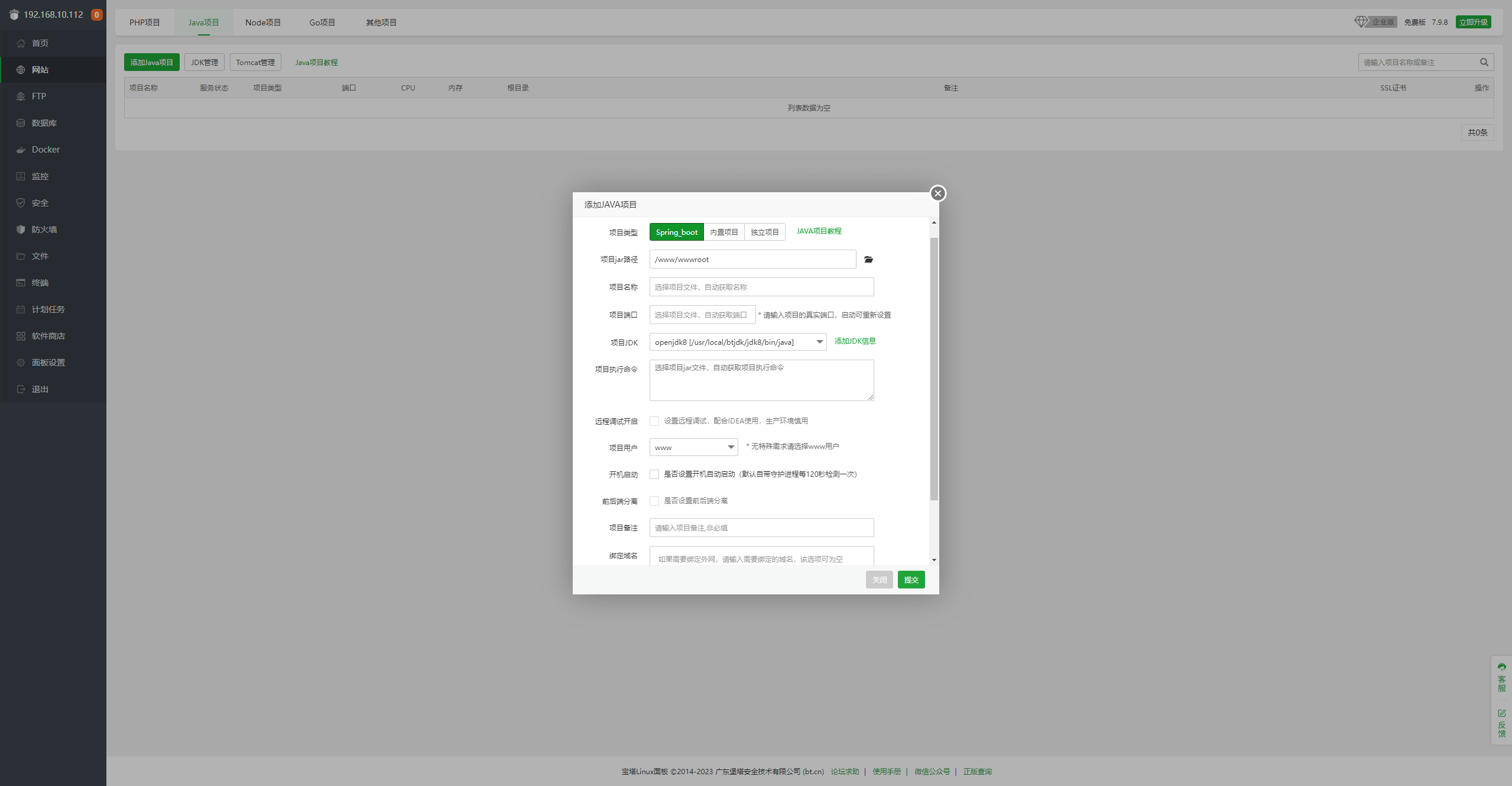Click the search magnifier icon

pos(1484,62)
